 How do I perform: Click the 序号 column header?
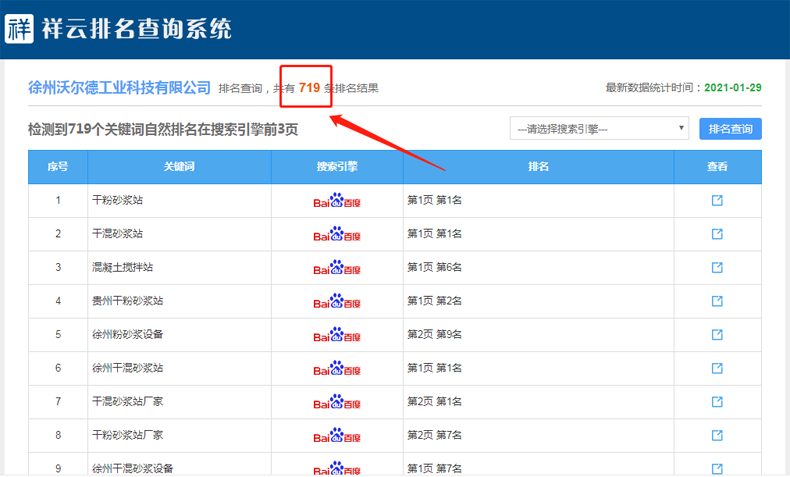pos(58,167)
